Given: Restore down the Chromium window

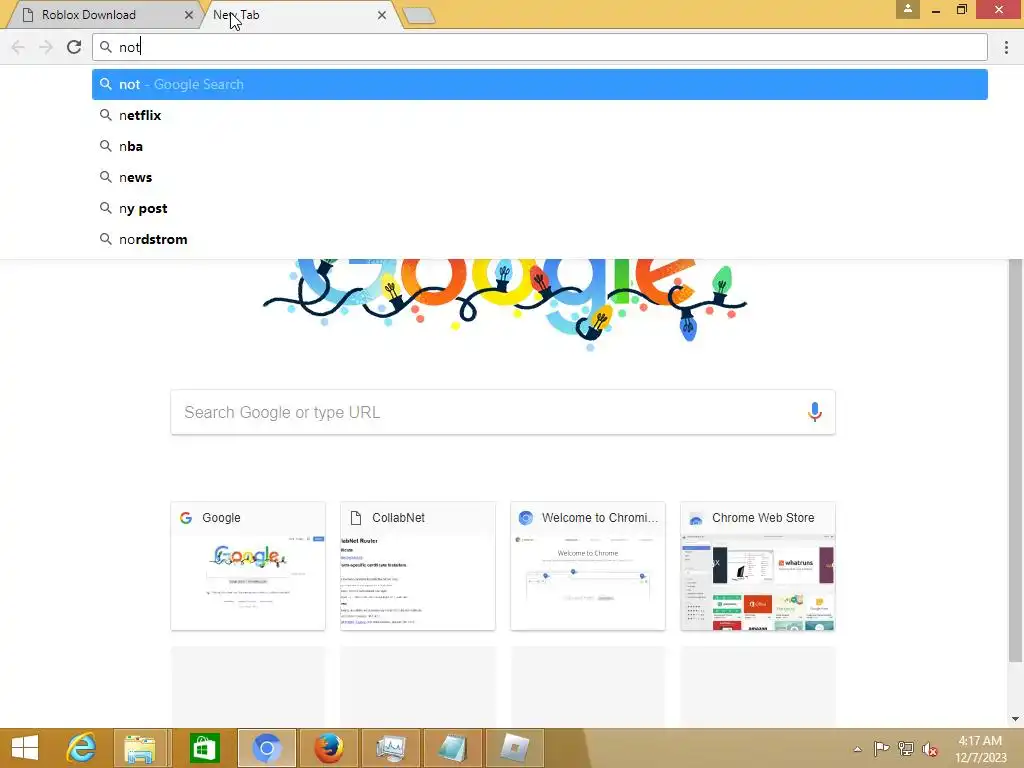Looking at the screenshot, I should [x=962, y=9].
